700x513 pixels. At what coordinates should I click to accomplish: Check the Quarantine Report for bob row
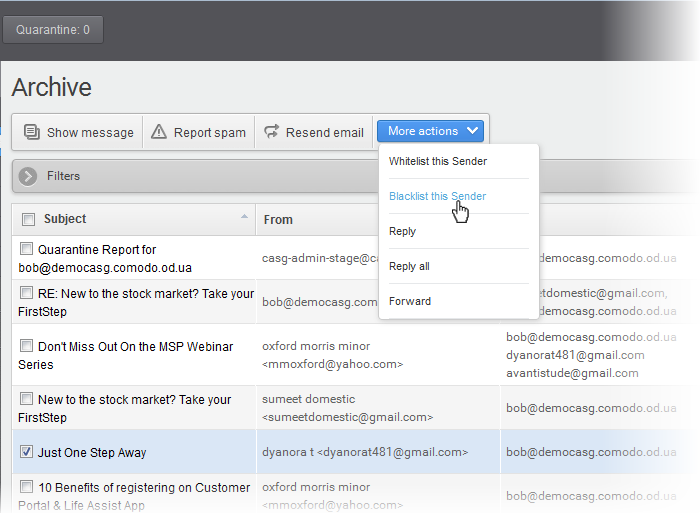pyautogui.click(x=26, y=249)
